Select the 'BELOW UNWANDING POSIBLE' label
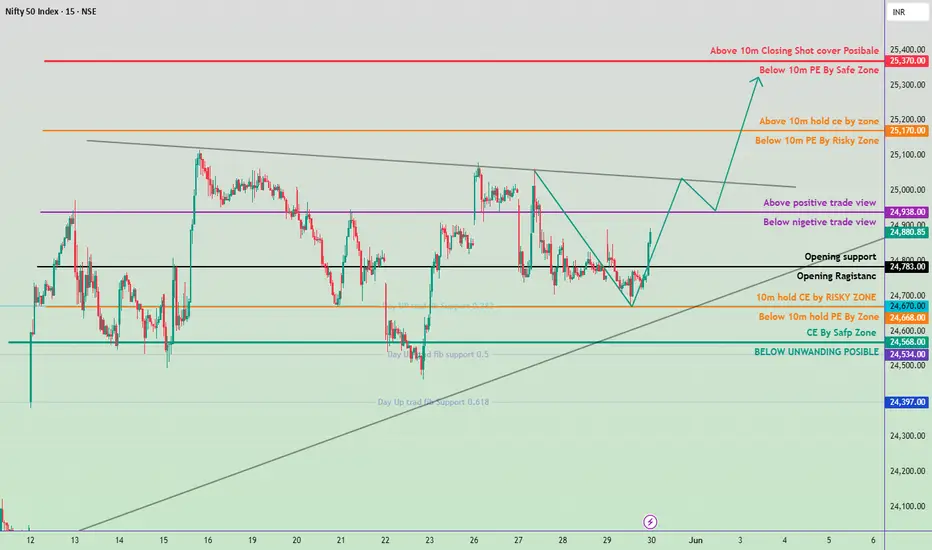The height and width of the screenshot is (550, 932). 816,352
